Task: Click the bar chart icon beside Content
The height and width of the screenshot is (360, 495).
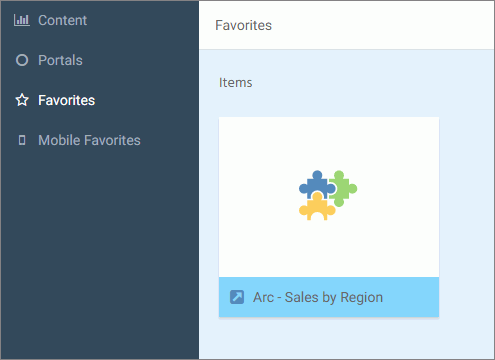Action: (22, 20)
